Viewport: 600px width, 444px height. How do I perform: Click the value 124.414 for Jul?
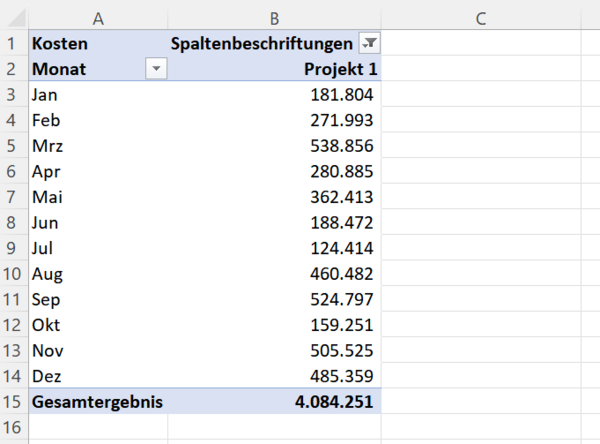point(274,248)
